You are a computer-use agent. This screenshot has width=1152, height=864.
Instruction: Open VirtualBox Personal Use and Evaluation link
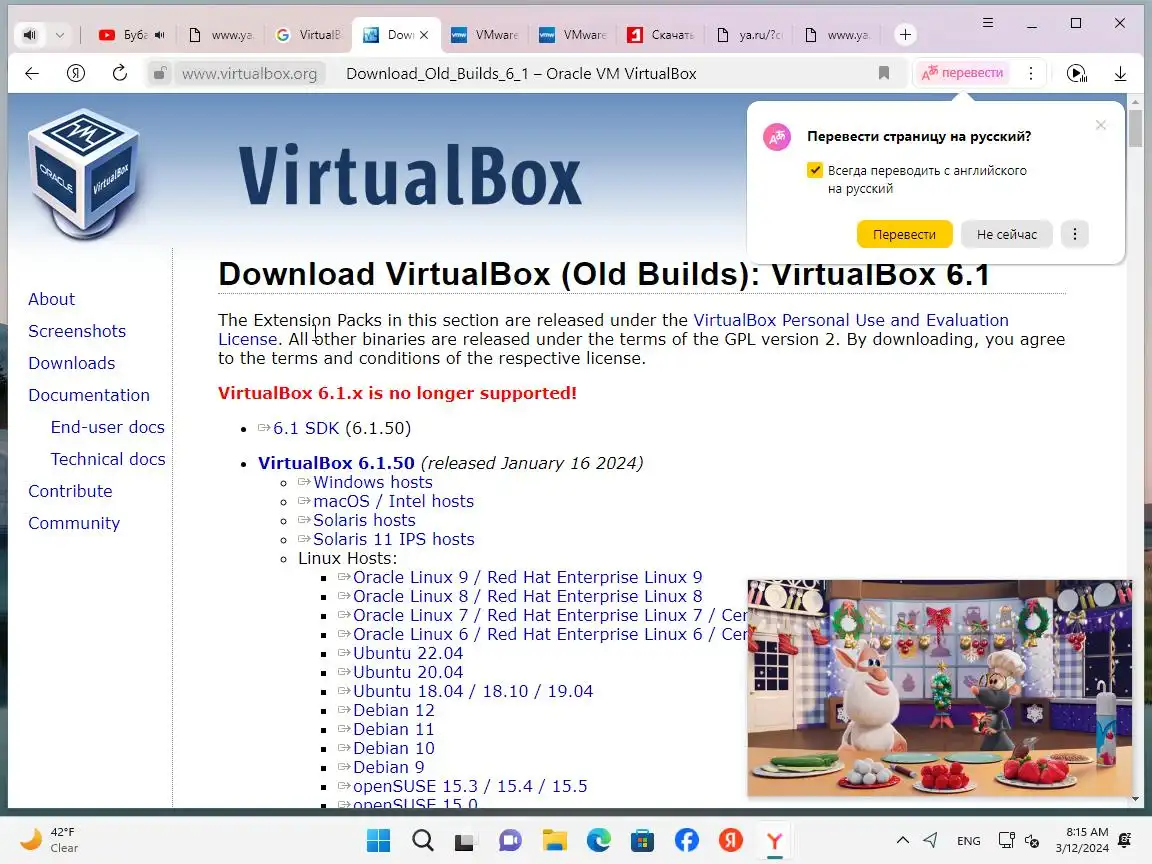[x=851, y=320]
